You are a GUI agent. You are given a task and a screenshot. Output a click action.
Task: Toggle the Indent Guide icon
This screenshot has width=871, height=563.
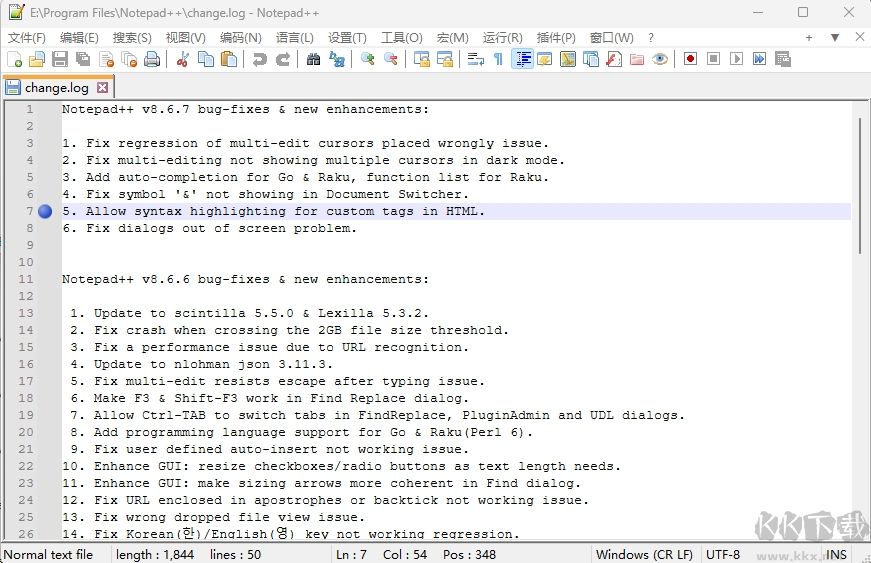(x=522, y=59)
